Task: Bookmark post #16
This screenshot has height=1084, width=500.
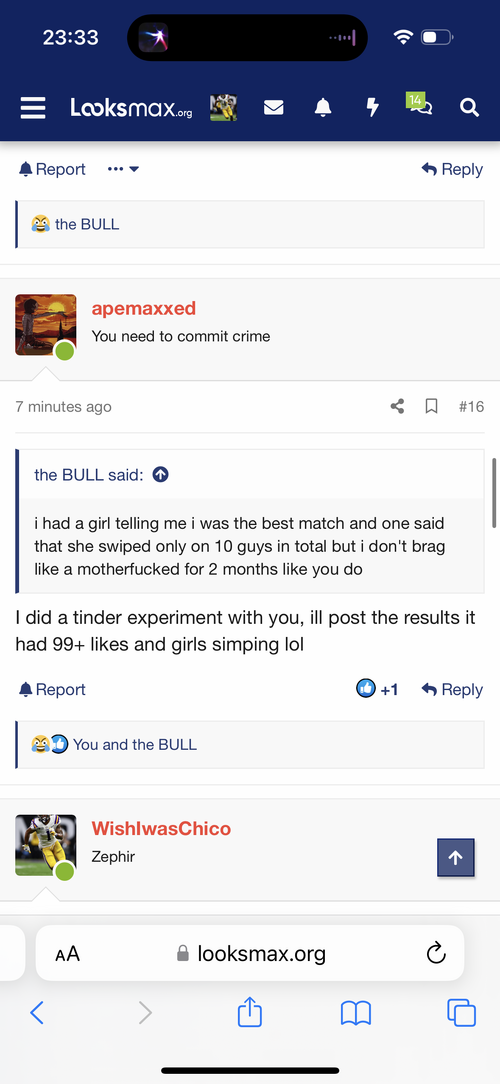Action: 432,406
